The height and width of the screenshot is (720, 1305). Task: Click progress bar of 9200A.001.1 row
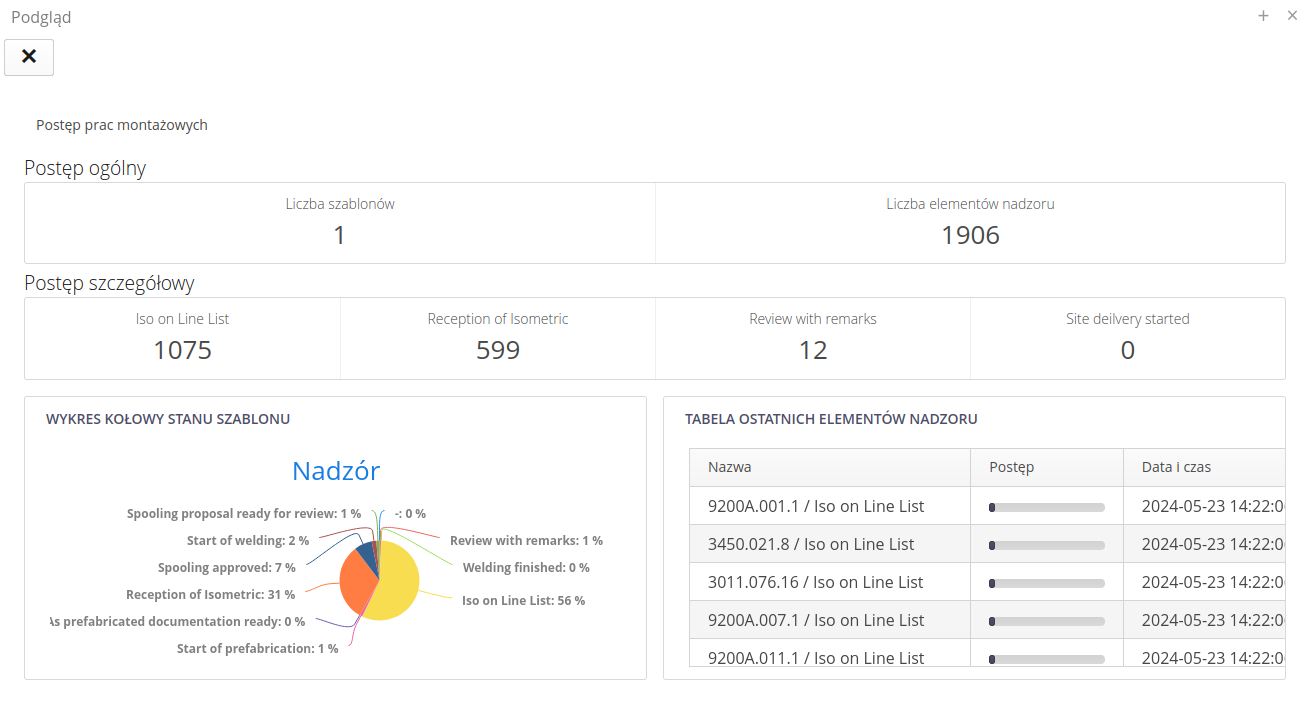[1046, 507]
